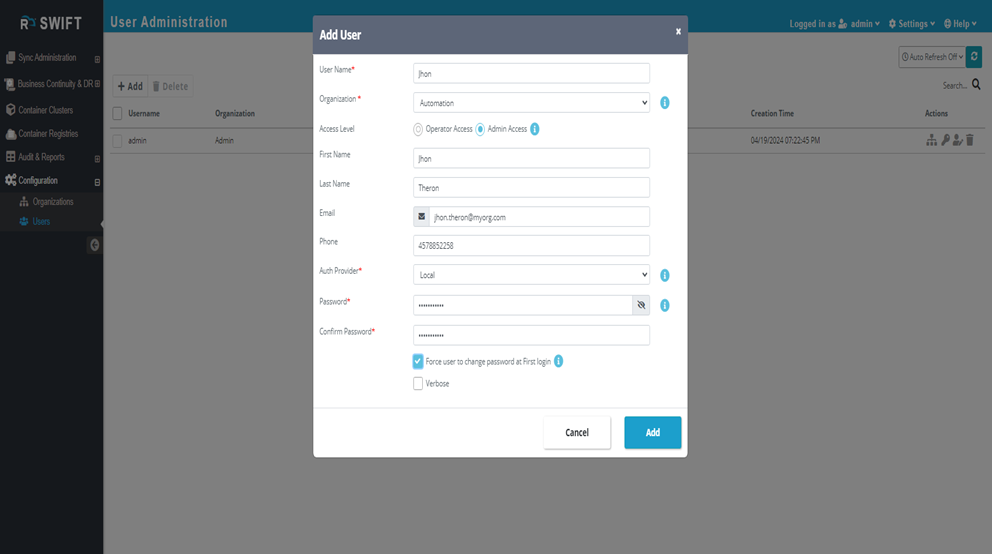The image size is (992, 554).
Task: Click the R-SWIFT logo
Action: [51, 23]
